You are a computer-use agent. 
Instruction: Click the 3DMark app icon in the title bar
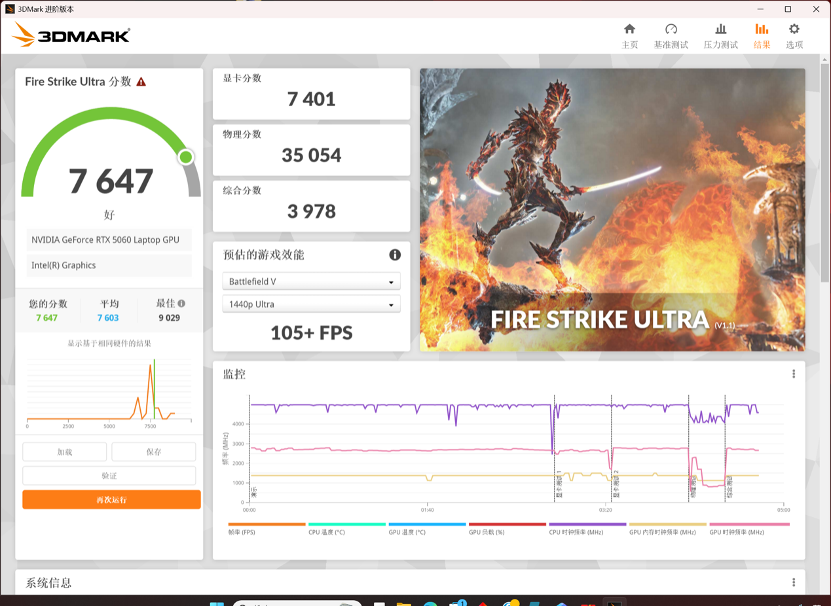10,9
